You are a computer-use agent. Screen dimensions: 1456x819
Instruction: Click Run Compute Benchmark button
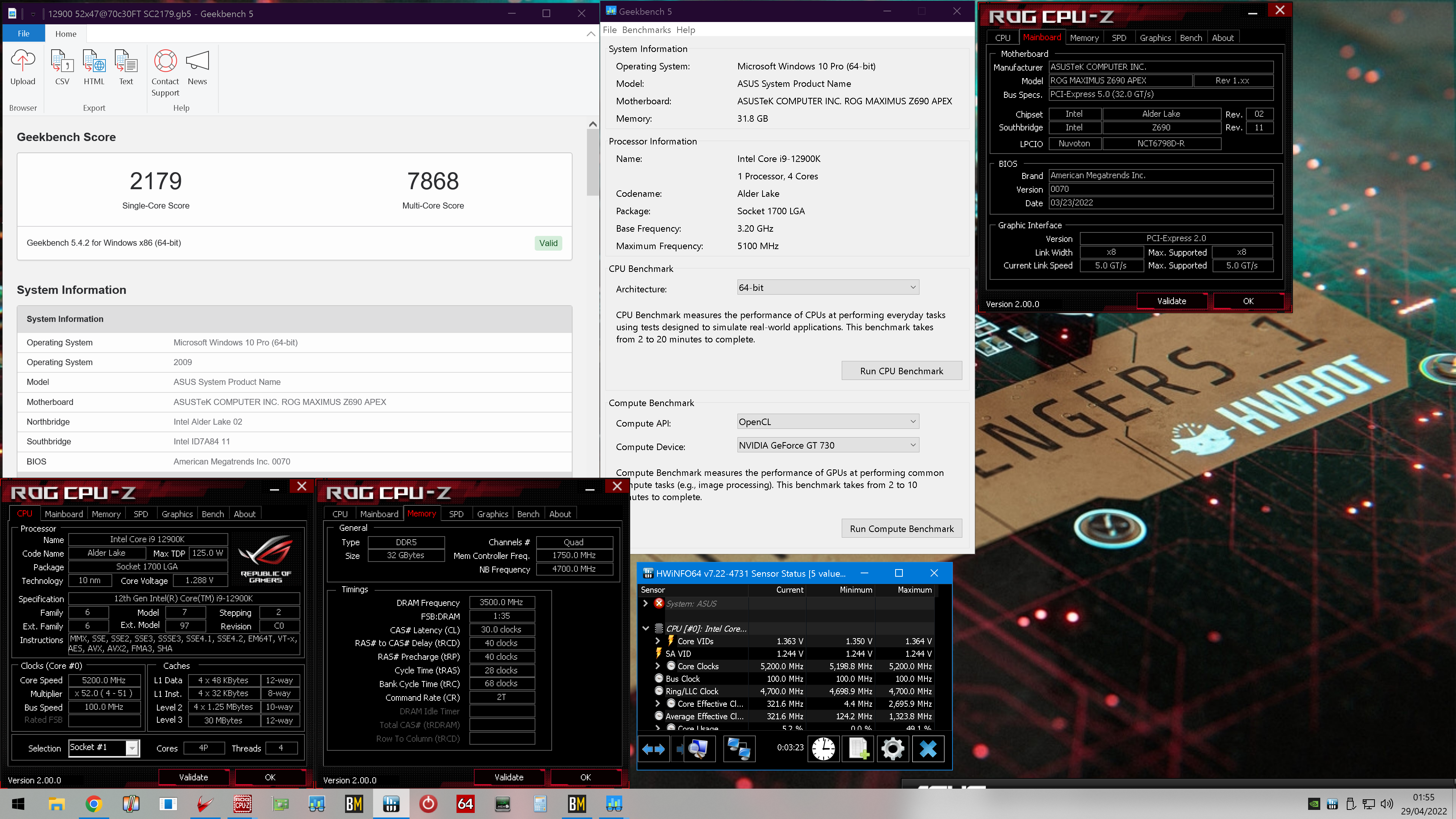902,529
